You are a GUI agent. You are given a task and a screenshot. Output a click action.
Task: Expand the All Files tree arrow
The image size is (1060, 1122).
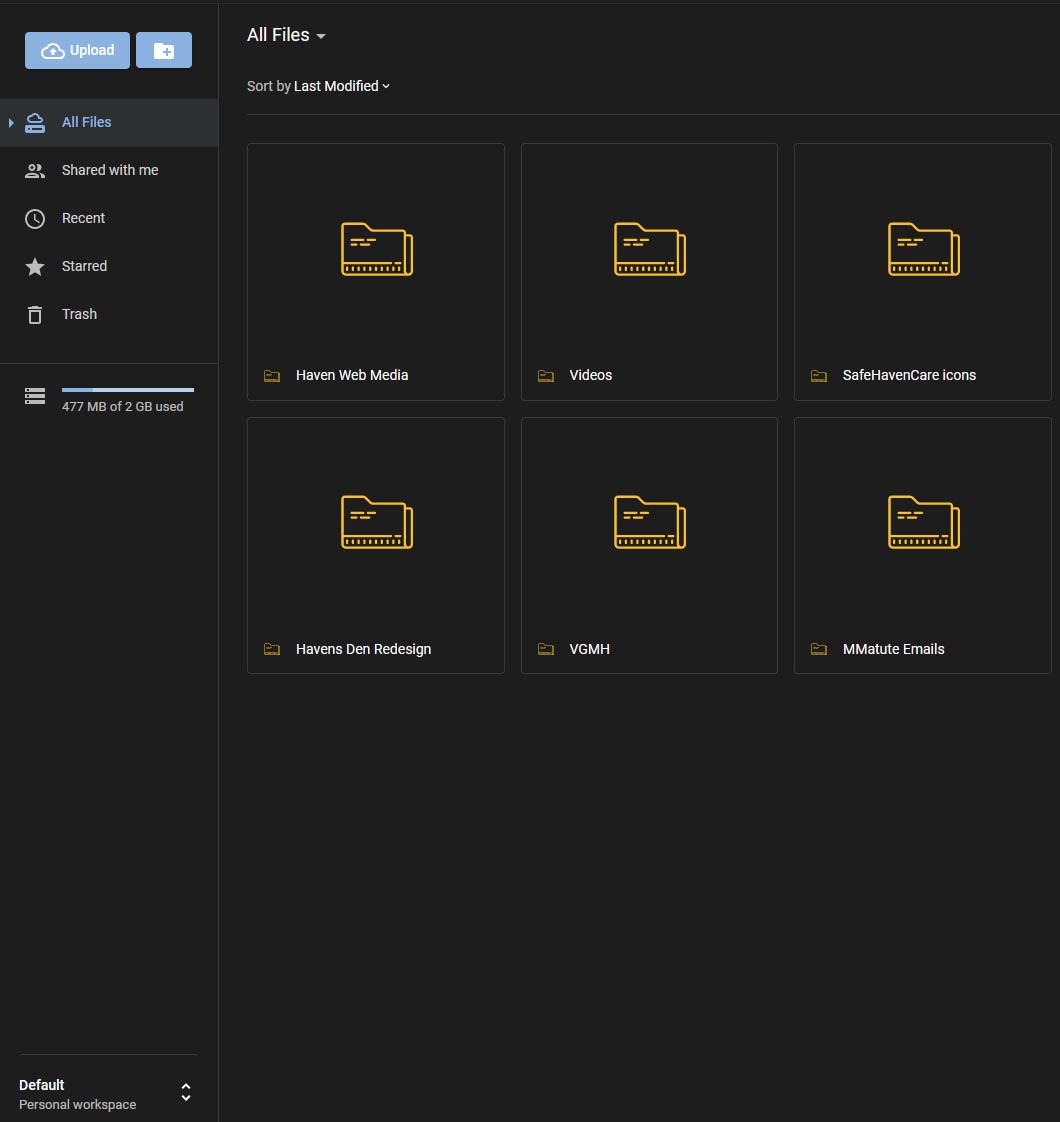pyautogui.click(x=11, y=122)
